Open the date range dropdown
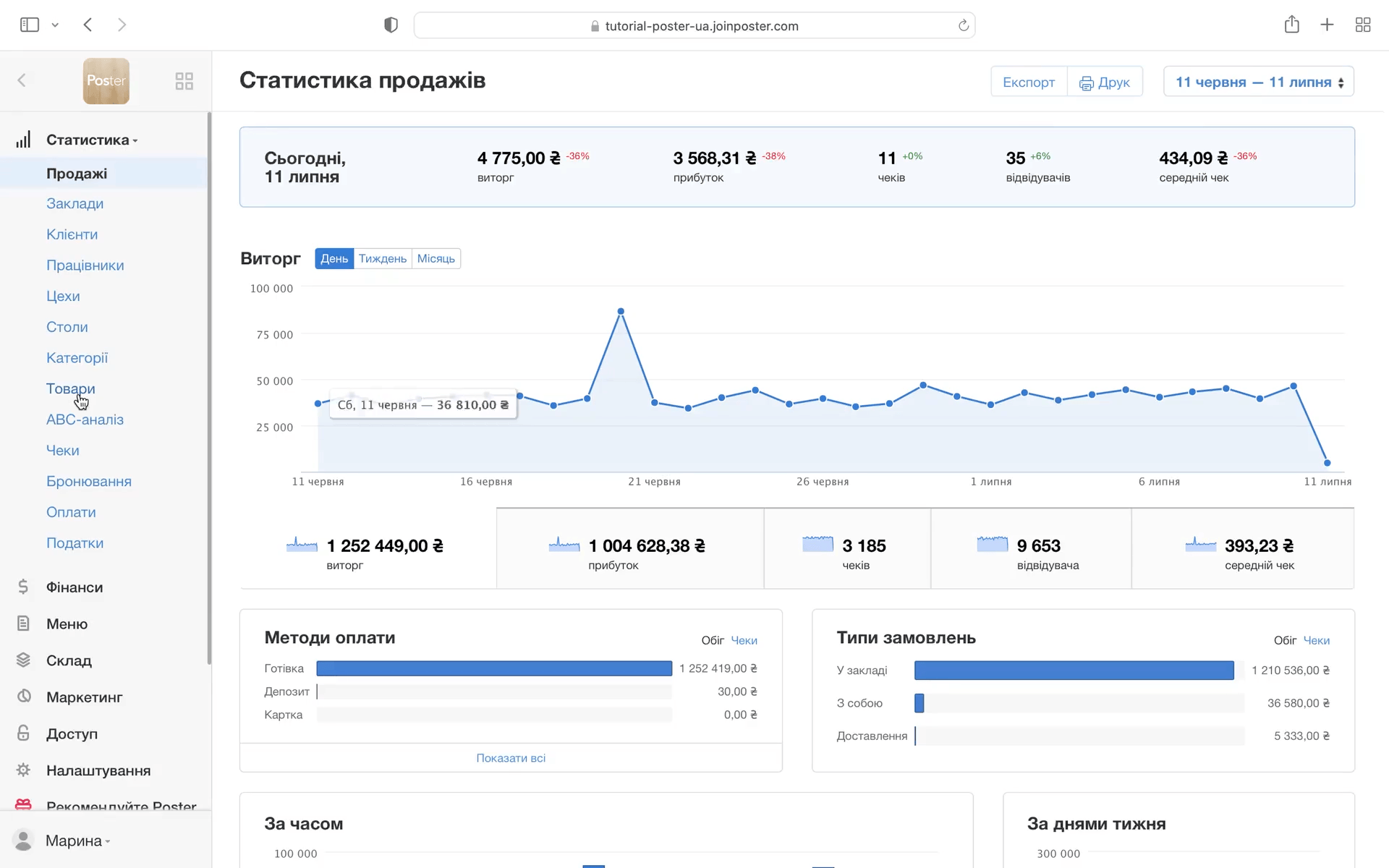 [1258, 82]
